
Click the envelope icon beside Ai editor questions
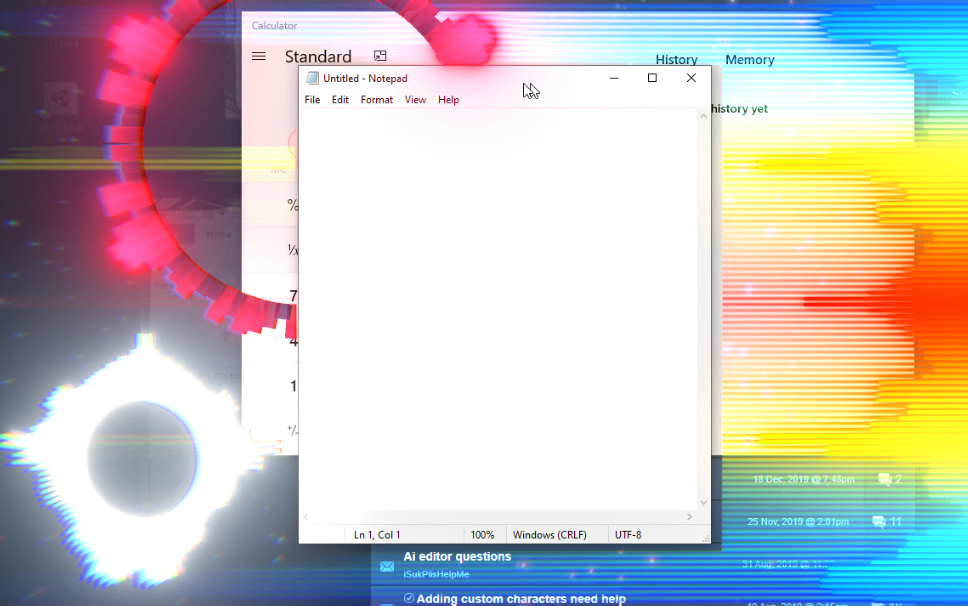point(387,567)
